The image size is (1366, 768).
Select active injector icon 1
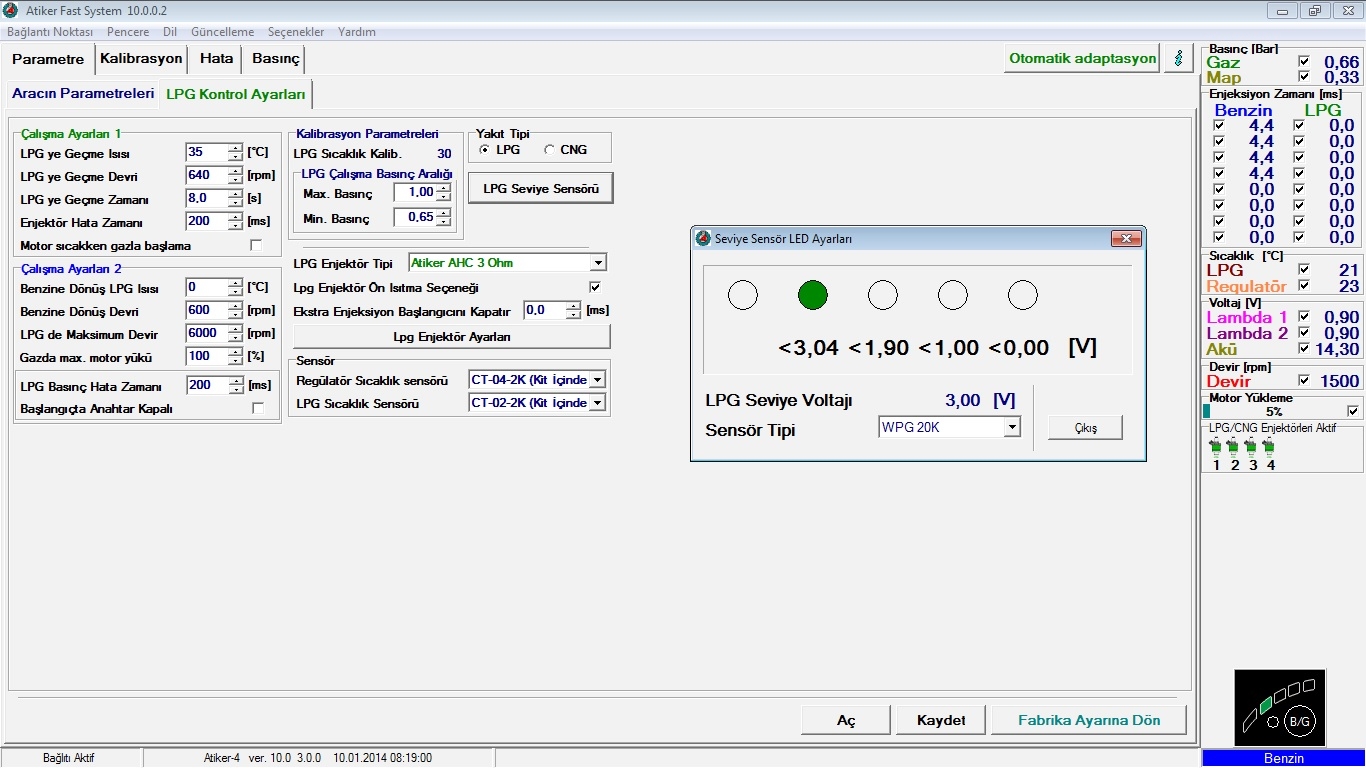[1216, 447]
